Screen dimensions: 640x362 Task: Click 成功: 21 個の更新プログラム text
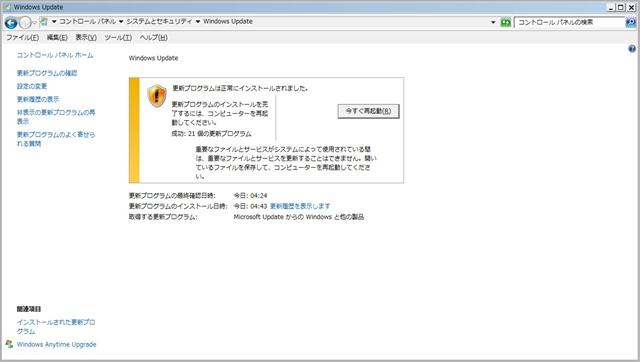click(211, 133)
